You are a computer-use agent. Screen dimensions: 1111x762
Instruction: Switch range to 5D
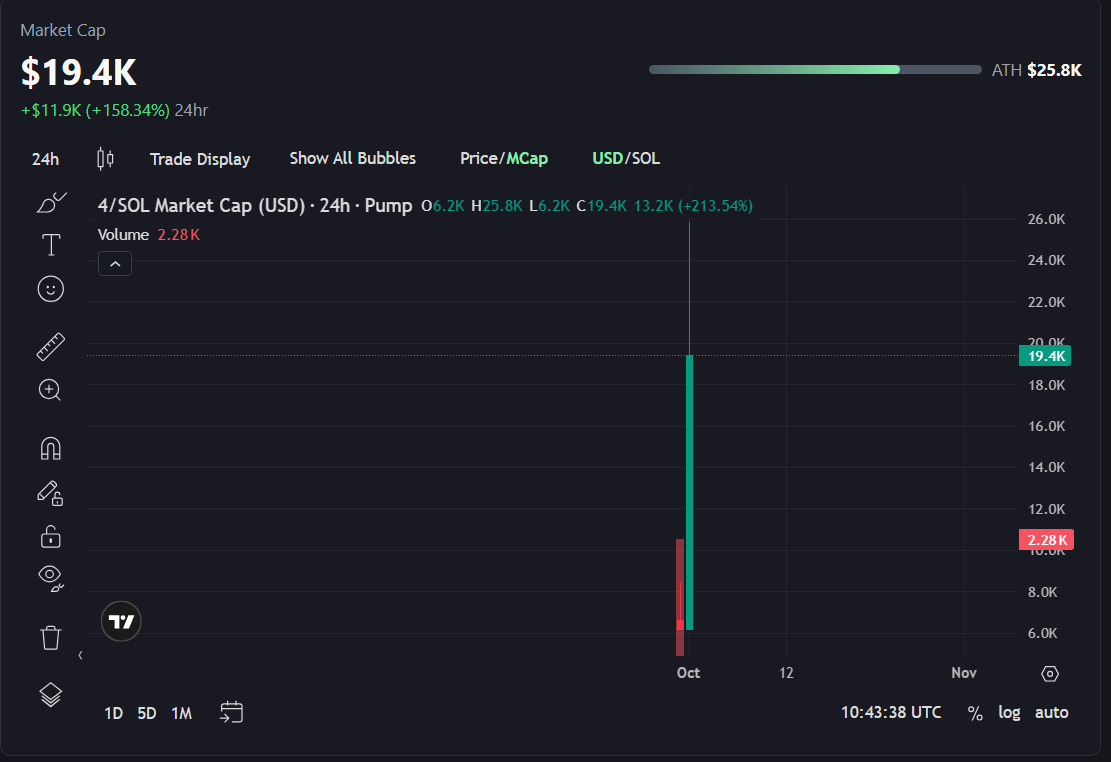click(147, 713)
